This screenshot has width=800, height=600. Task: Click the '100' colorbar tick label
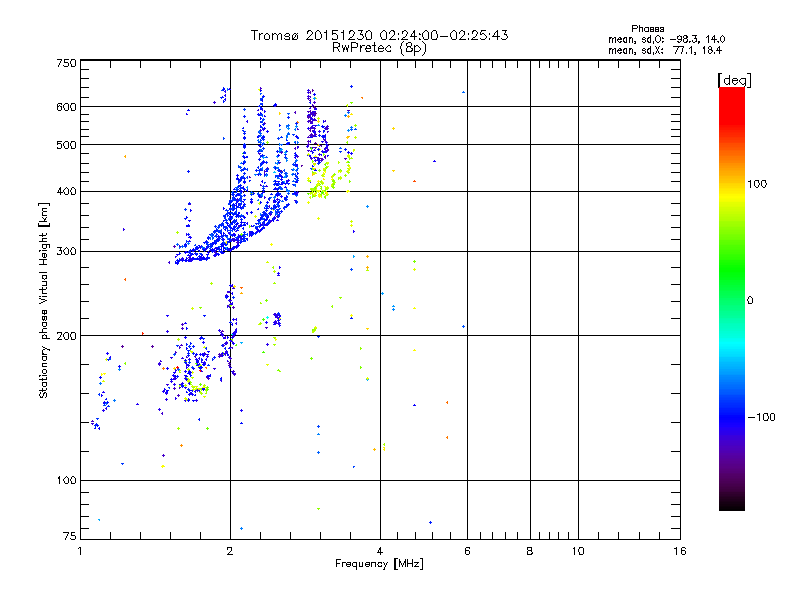pyautogui.click(x=757, y=184)
